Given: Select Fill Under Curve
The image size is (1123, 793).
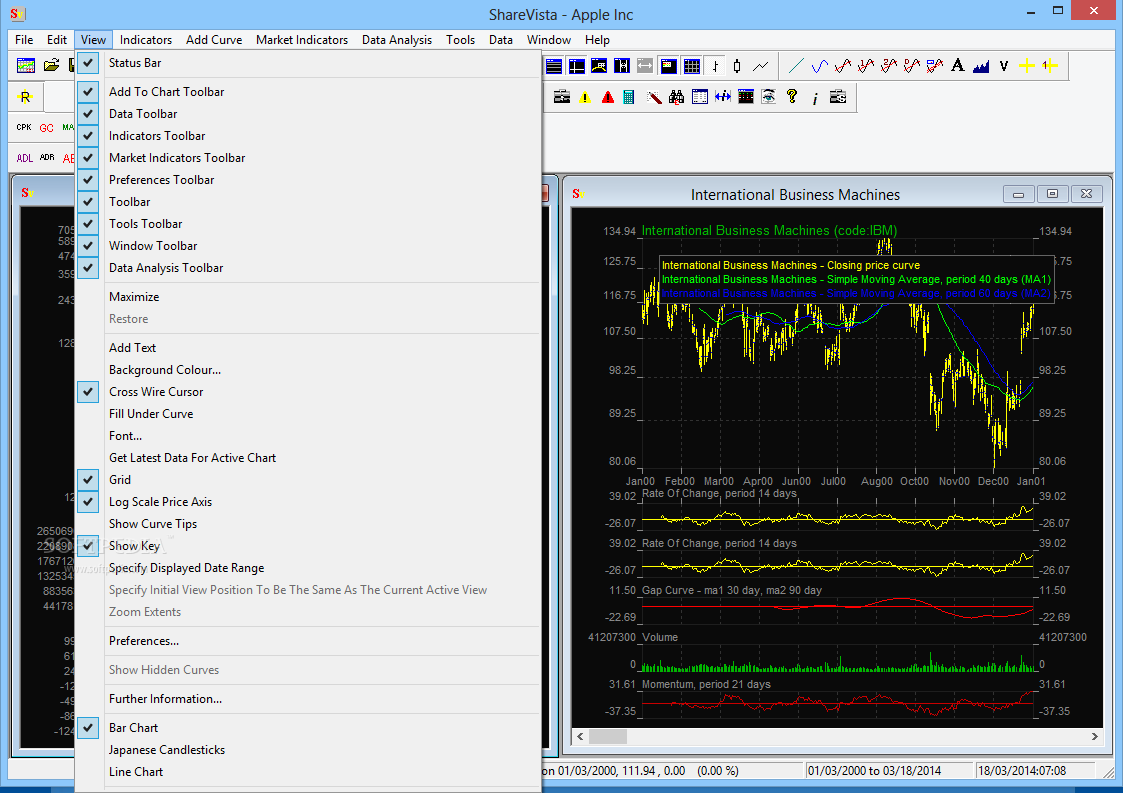Looking at the screenshot, I should (x=308, y=414).
